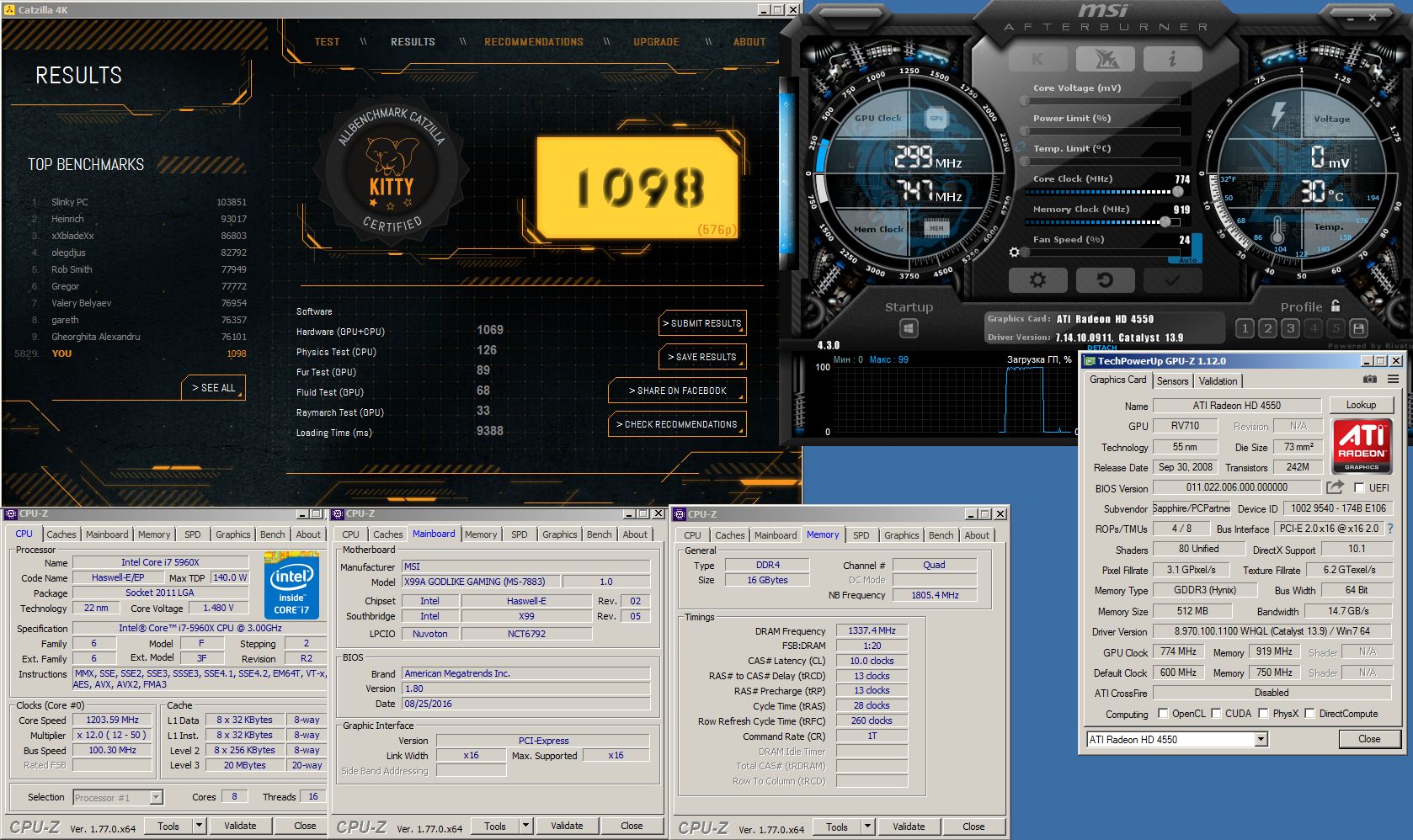Open Afterburner settings gear button

click(x=1037, y=279)
